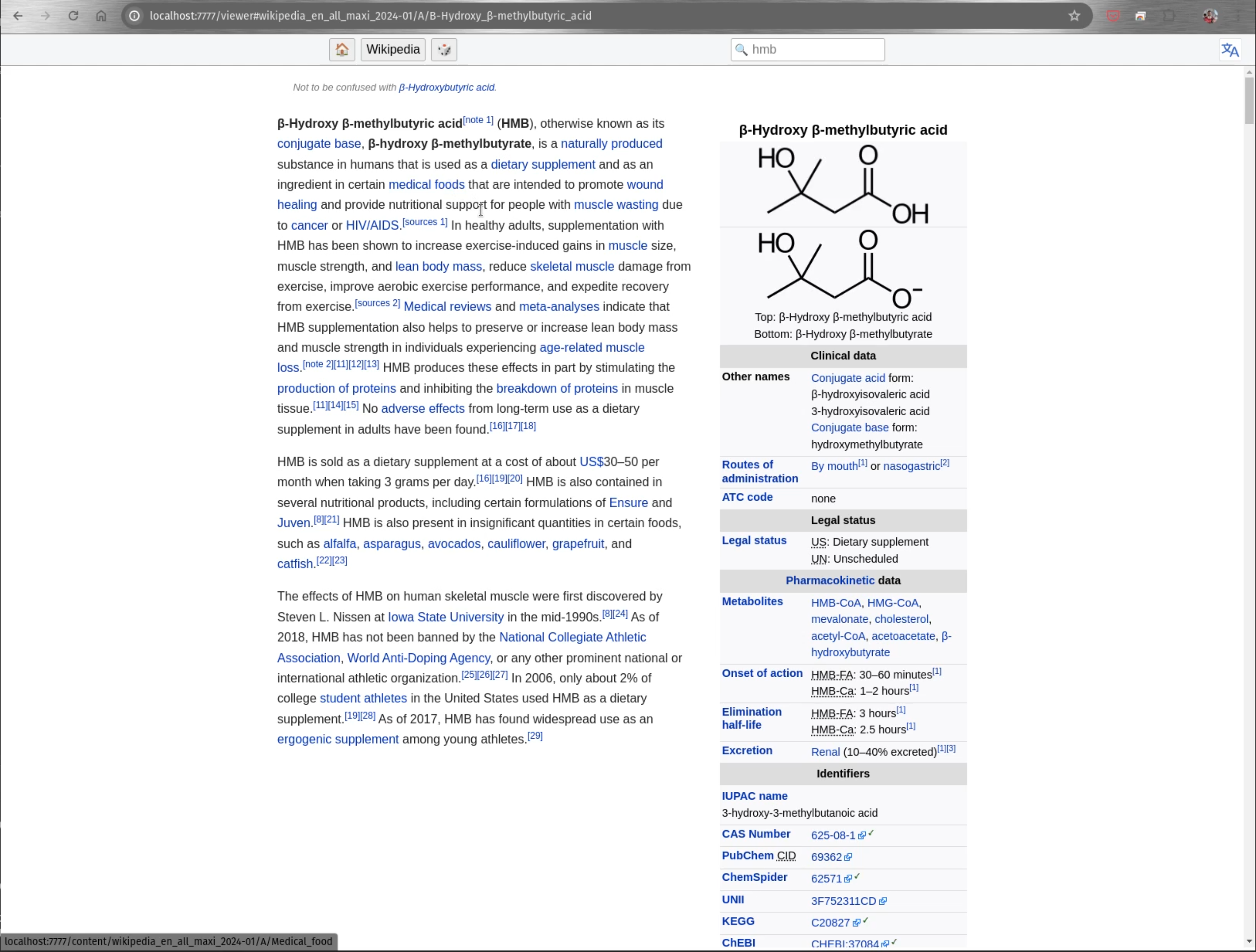Click the browser reload icon
1256x952 pixels.
73,16
